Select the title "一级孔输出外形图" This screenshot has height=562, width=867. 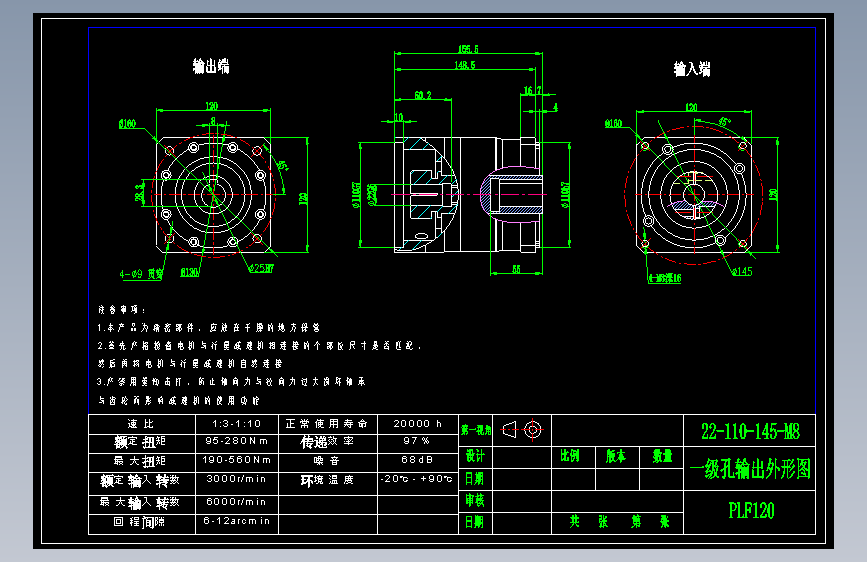[x=750, y=469]
